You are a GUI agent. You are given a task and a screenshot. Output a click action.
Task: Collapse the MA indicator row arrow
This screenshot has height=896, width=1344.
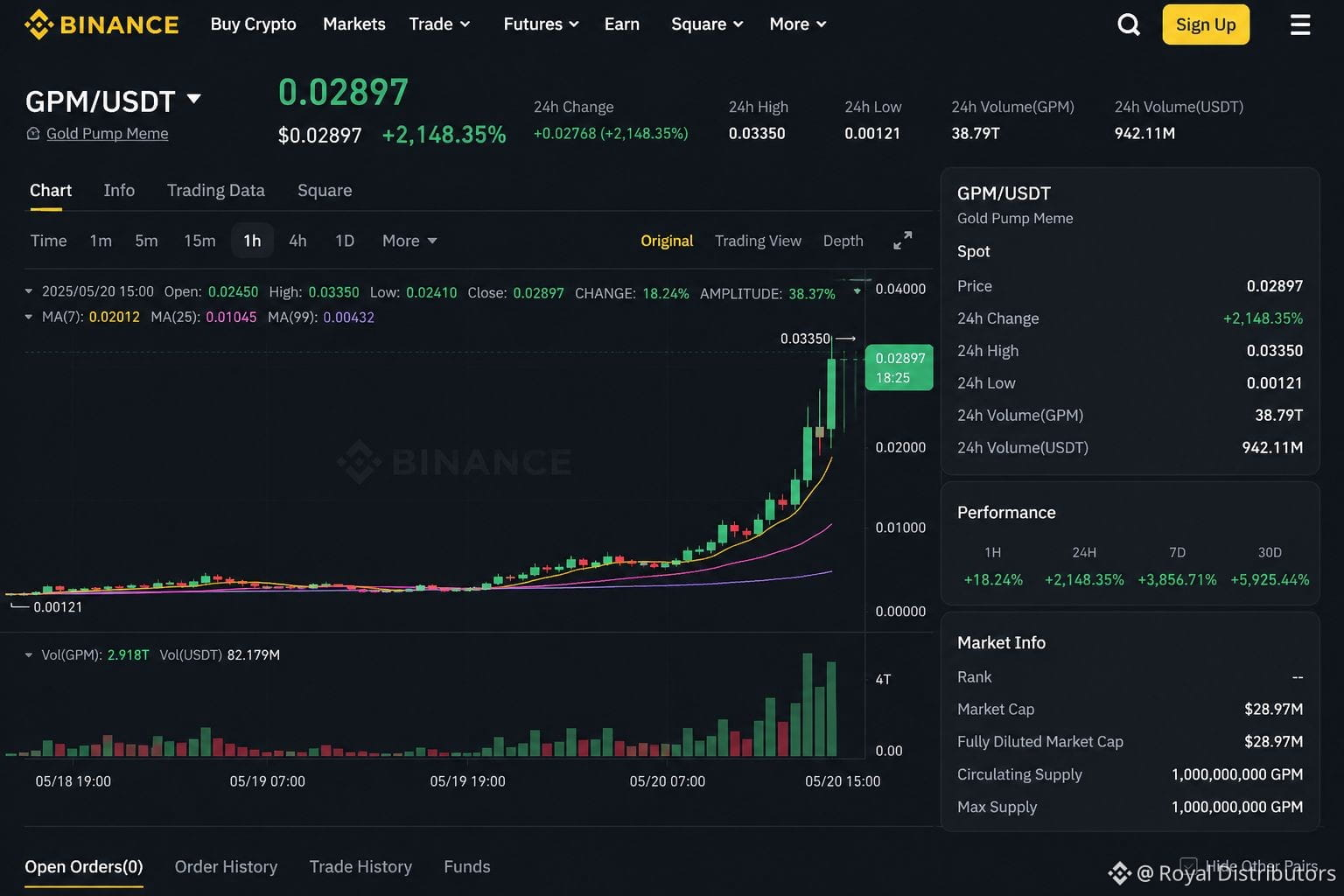pyautogui.click(x=29, y=317)
